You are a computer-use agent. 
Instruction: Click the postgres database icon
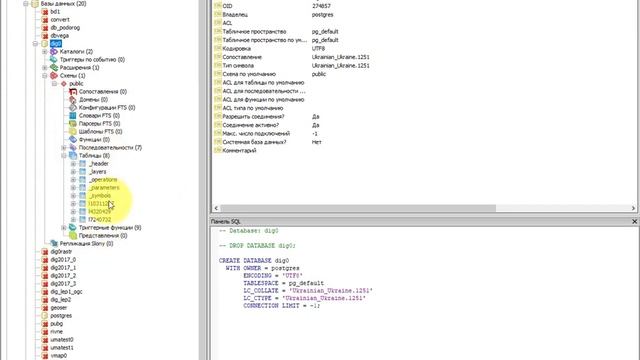[x=45, y=316]
